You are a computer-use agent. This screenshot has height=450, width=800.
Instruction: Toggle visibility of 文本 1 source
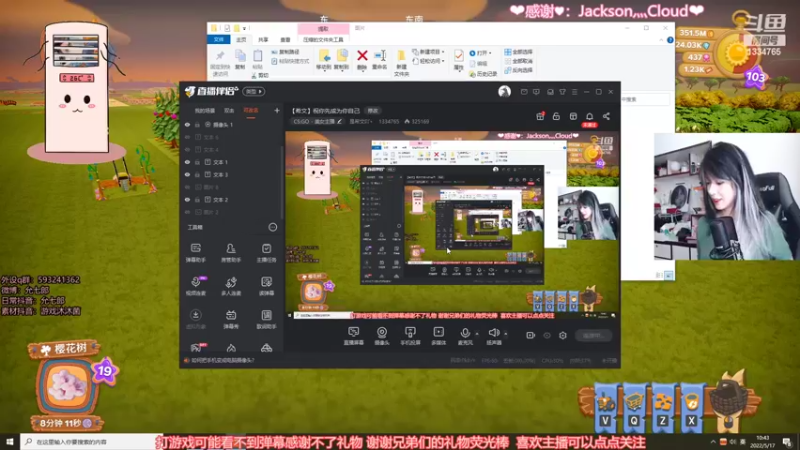pos(187,162)
